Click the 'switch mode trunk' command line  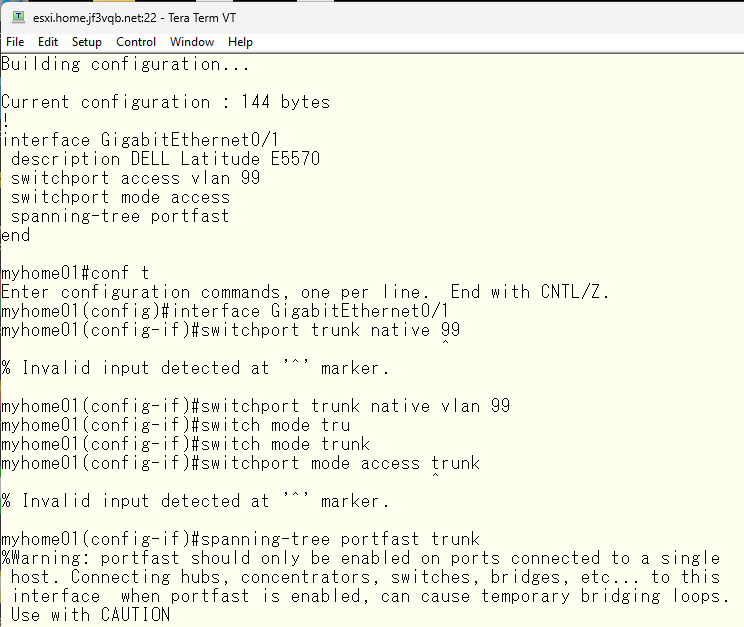click(186, 444)
